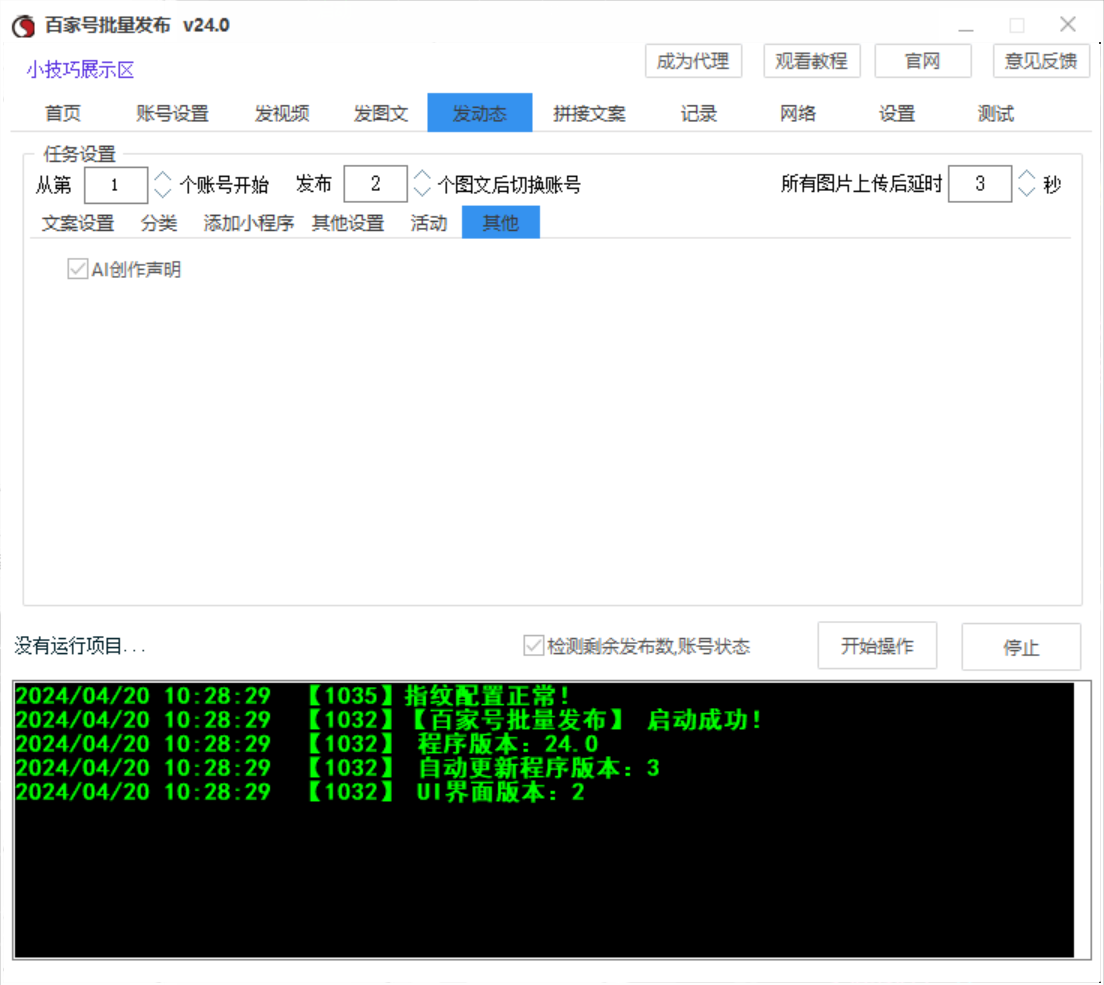Viewport: 1104px width, 985px height.
Task: Open the 观看教程 tutorial button
Action: pos(811,61)
